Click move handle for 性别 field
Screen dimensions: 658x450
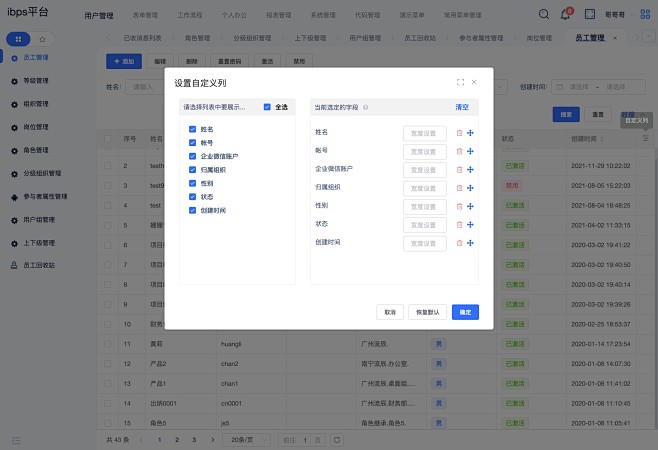470,207
